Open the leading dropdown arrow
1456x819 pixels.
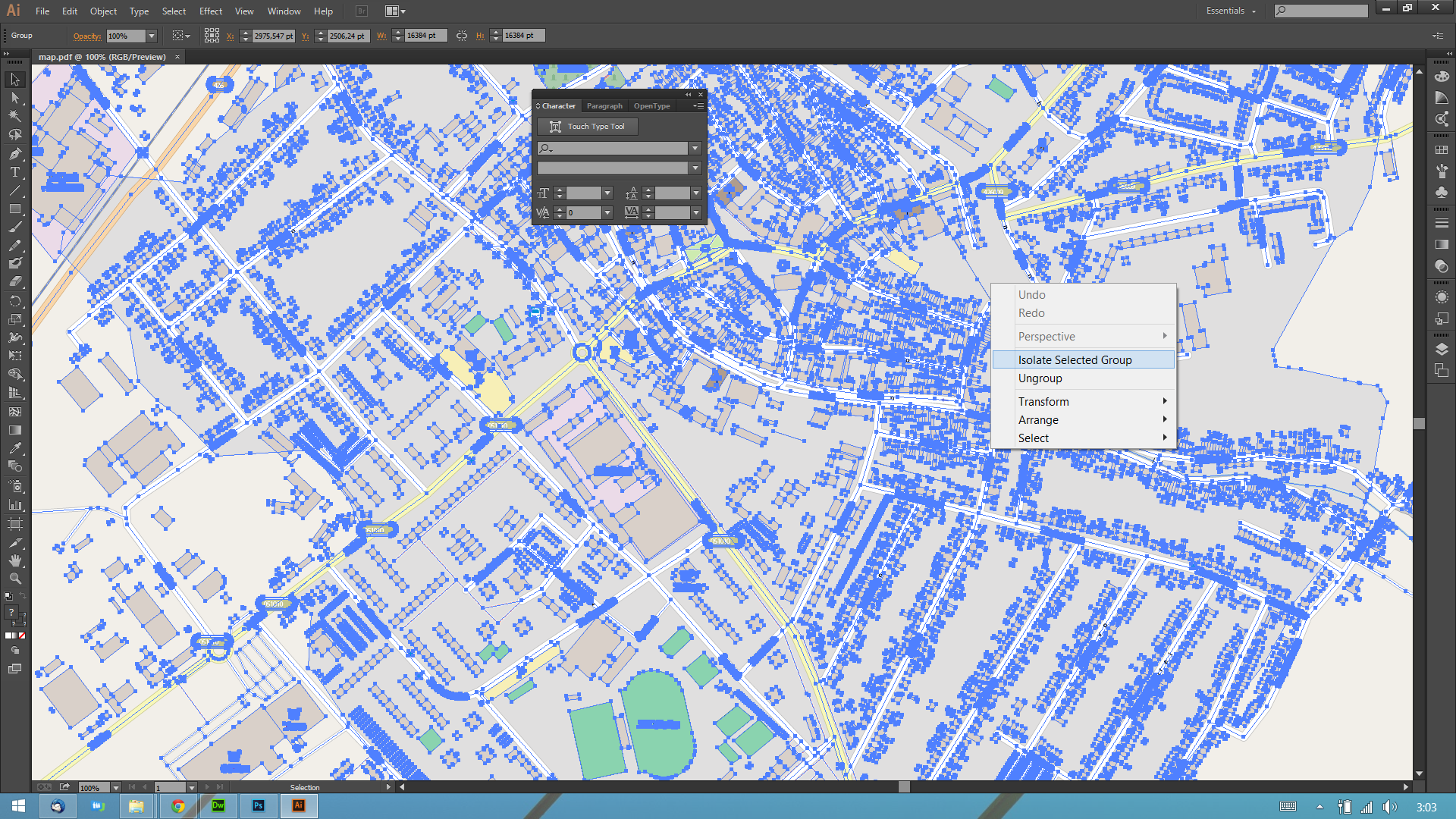(x=696, y=193)
